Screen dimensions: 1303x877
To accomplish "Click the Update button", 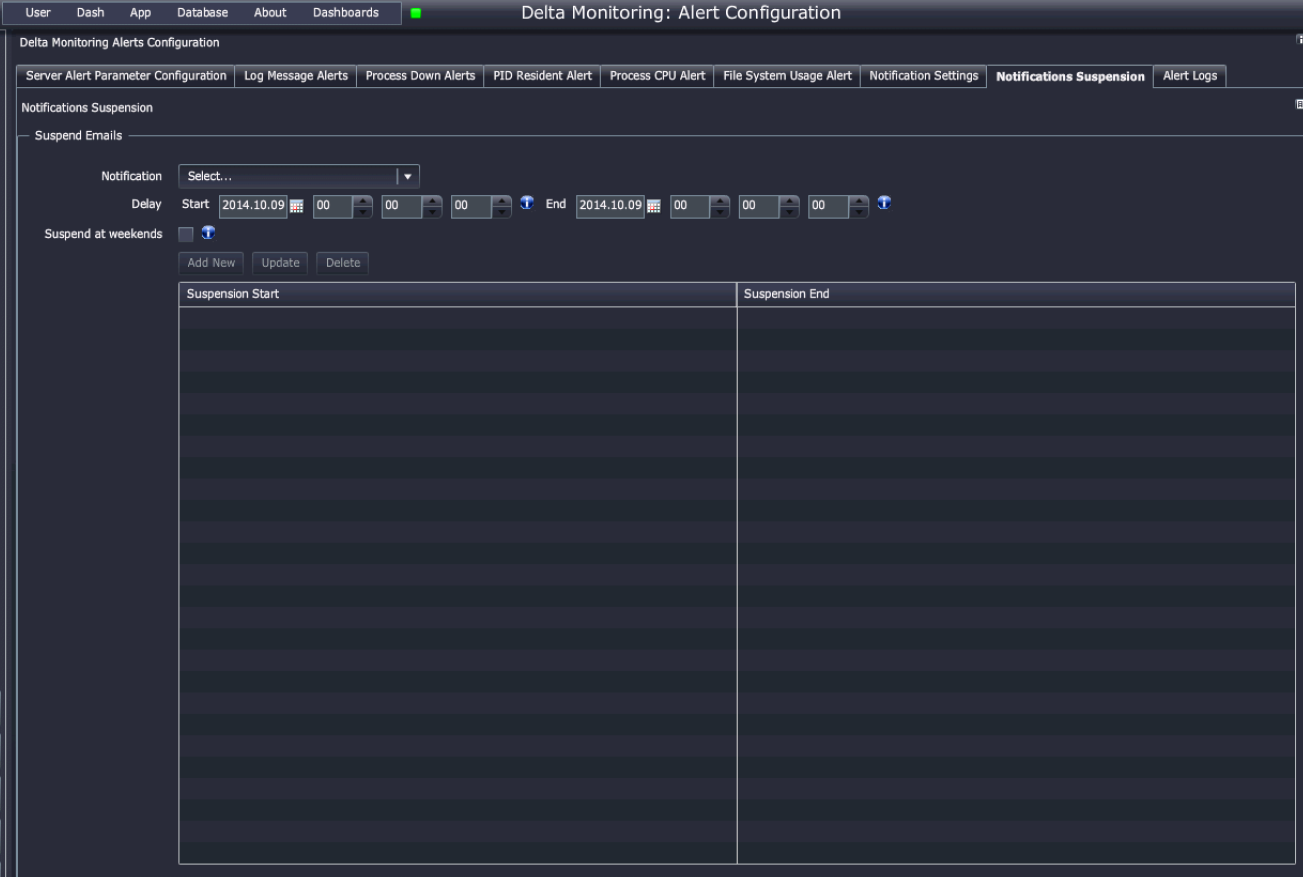I will point(280,263).
